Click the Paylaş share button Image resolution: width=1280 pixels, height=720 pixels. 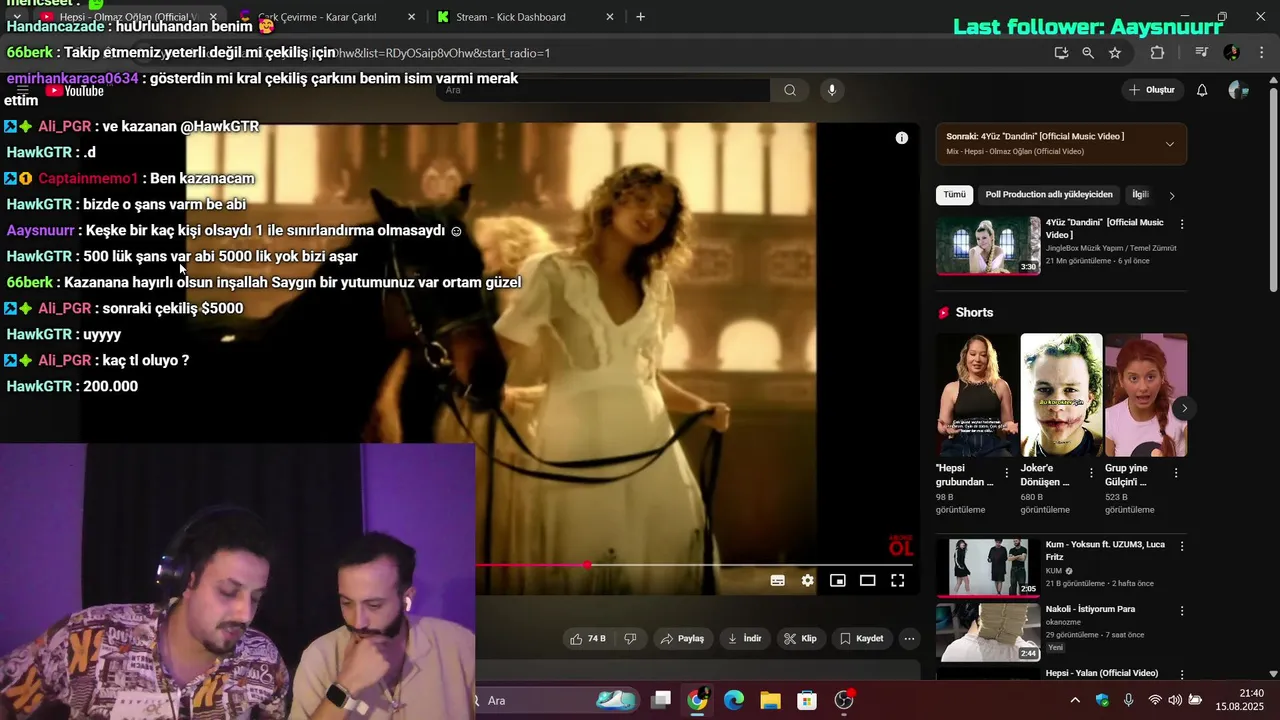pyautogui.click(x=682, y=638)
